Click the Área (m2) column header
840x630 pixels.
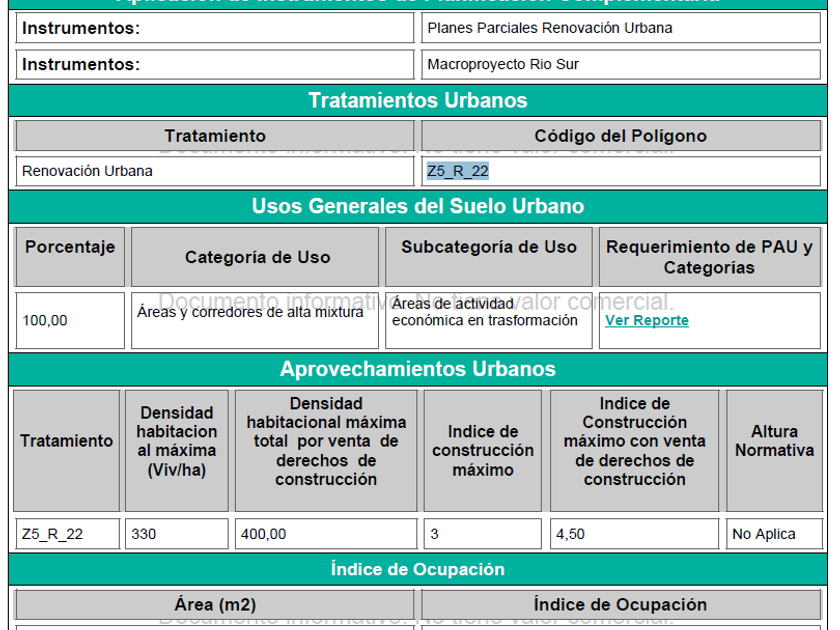(x=215, y=605)
